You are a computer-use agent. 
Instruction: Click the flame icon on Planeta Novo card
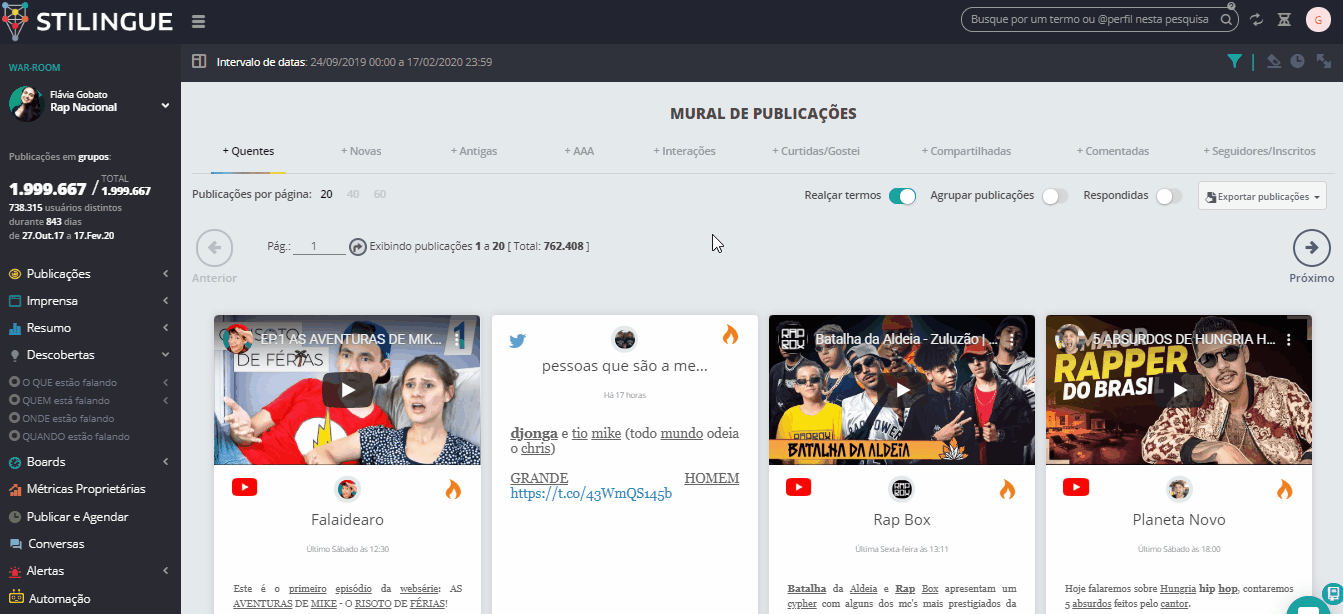pyautogui.click(x=1284, y=489)
